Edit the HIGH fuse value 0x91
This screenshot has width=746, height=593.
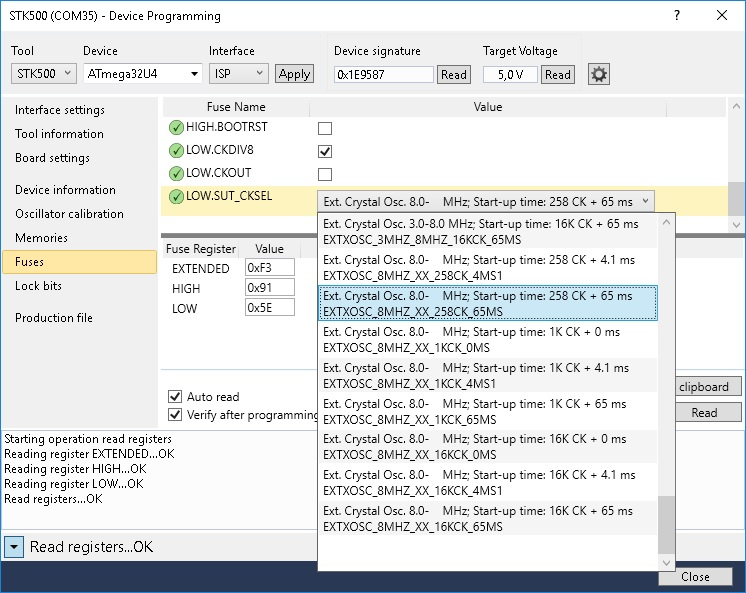[270, 287]
